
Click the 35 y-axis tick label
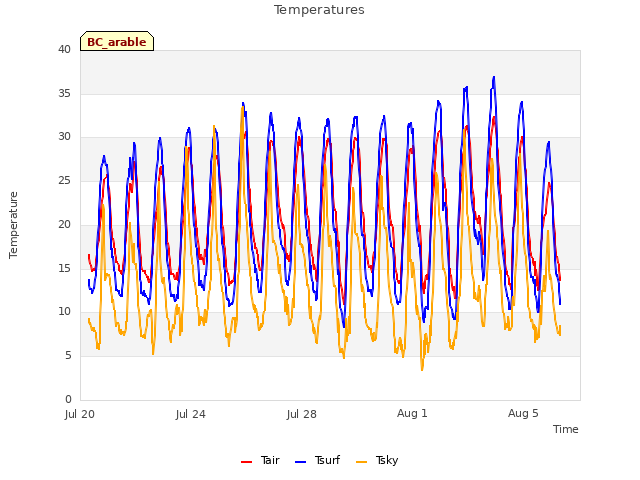point(64,93)
